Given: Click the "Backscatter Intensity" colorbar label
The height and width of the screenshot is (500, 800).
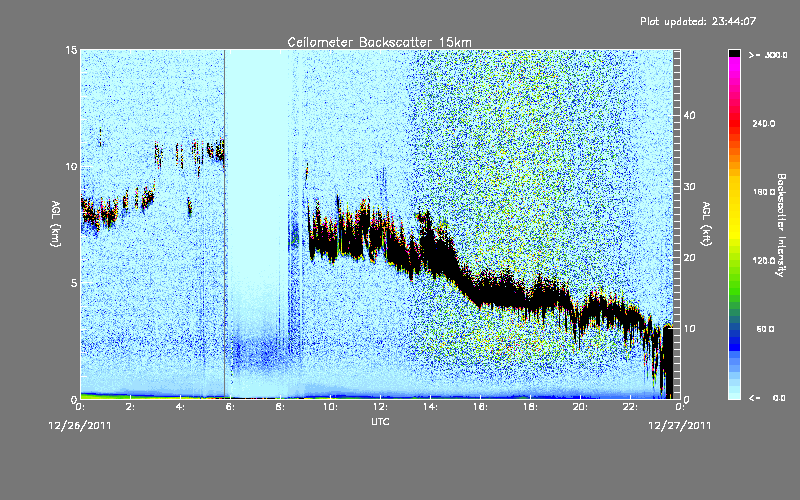Looking at the screenshot, I should coord(780,225).
